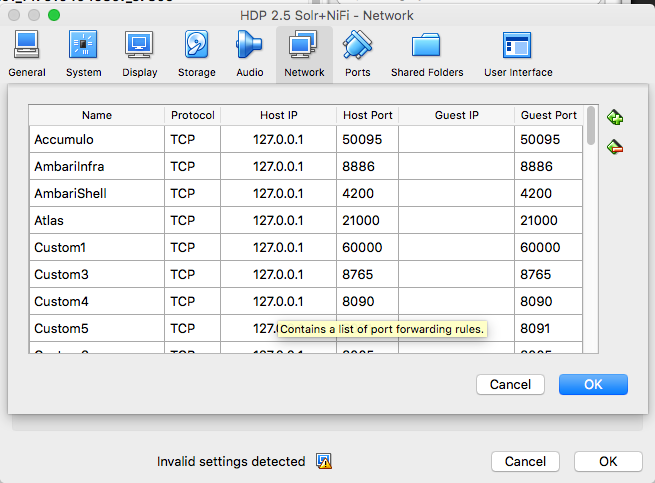The height and width of the screenshot is (483, 655).
Task: Select the Accumulo rule name
Action: [x=97, y=139]
